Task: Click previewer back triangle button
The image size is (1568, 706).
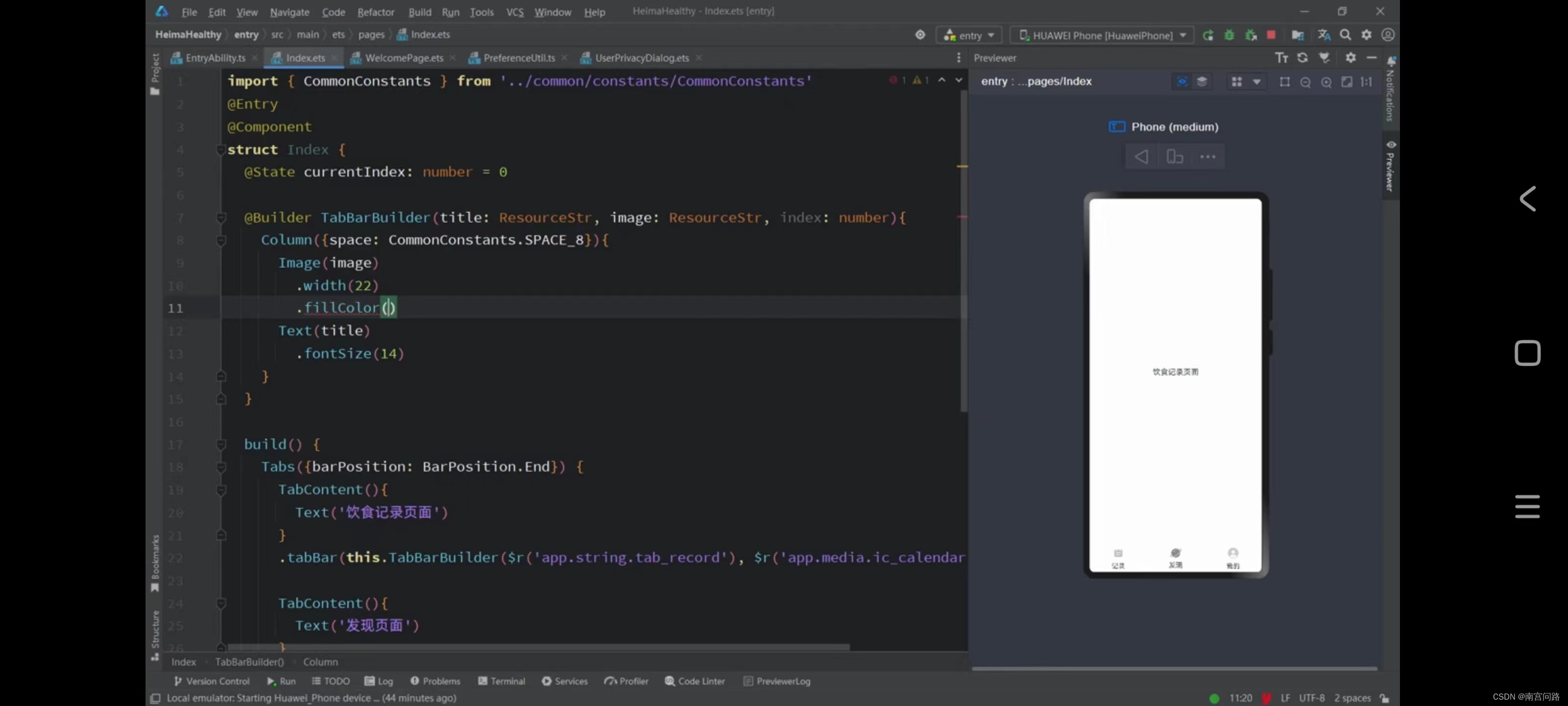Action: (1141, 156)
